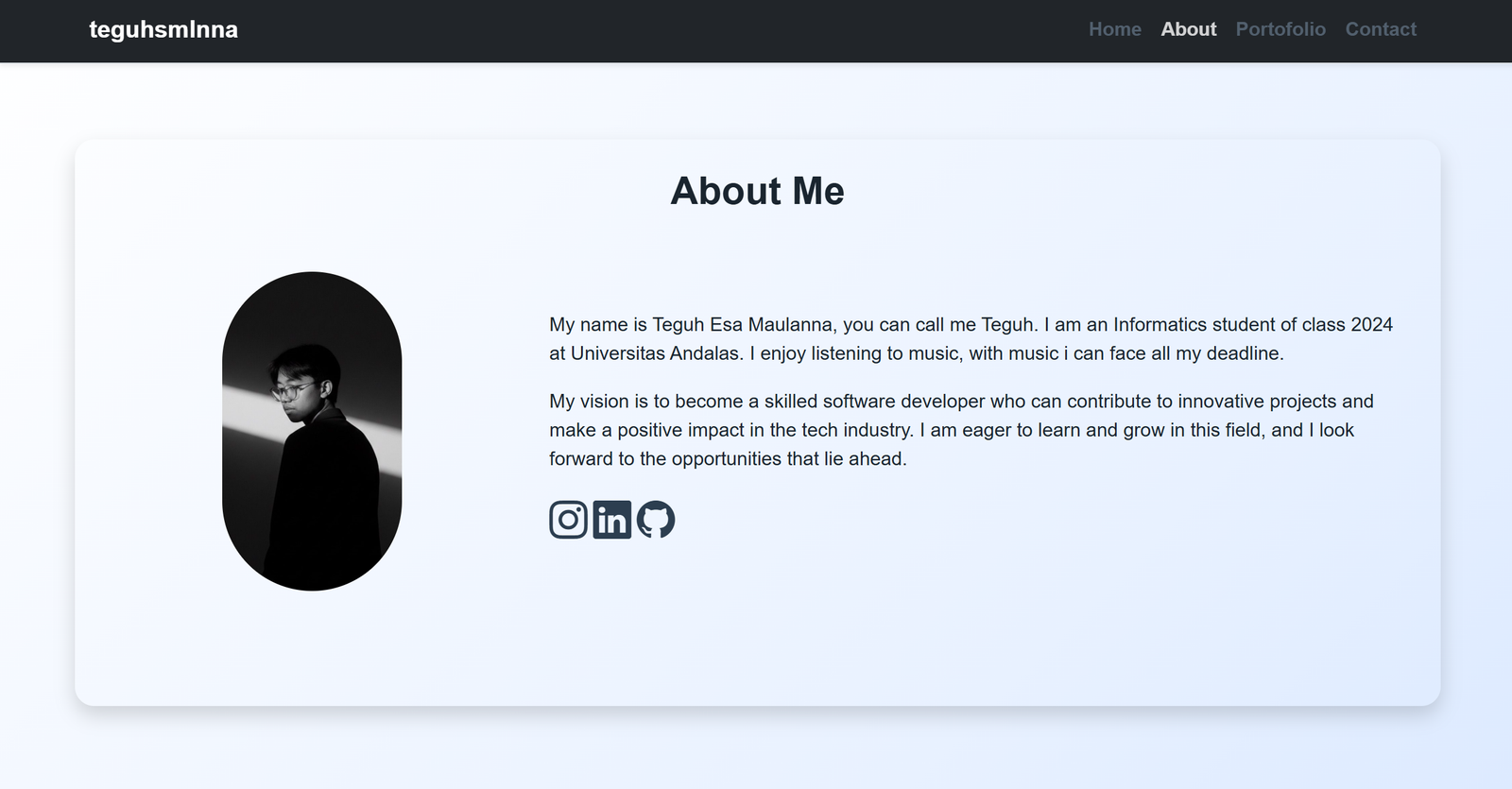Open the LinkedIn profile icon
Viewport: 1512px width, 789px height.
(x=611, y=520)
